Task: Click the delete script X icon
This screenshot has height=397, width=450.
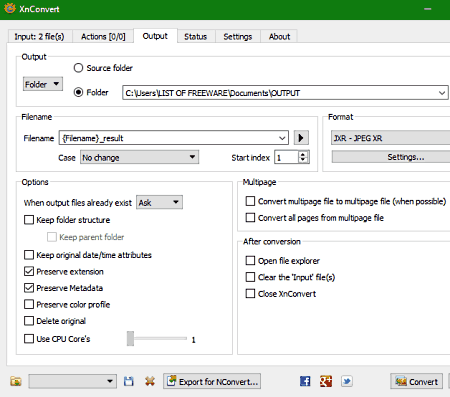Action: pyautogui.click(x=150, y=381)
